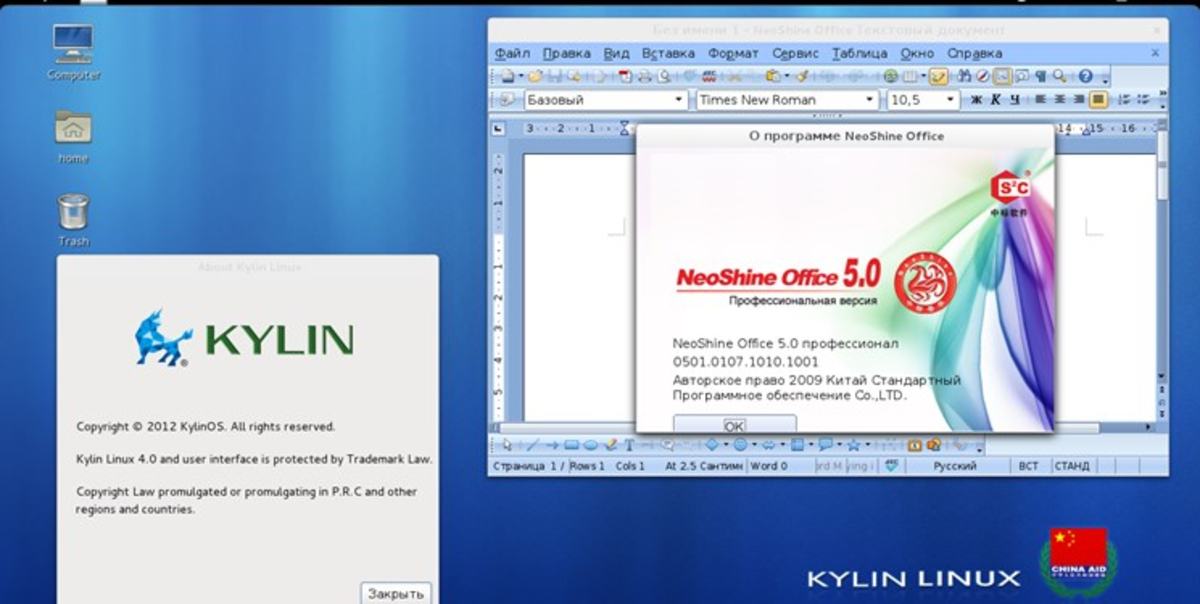This screenshot has width=1200, height=604.
Task: Open the font size 10,5 dropdown
Action: pos(950,100)
